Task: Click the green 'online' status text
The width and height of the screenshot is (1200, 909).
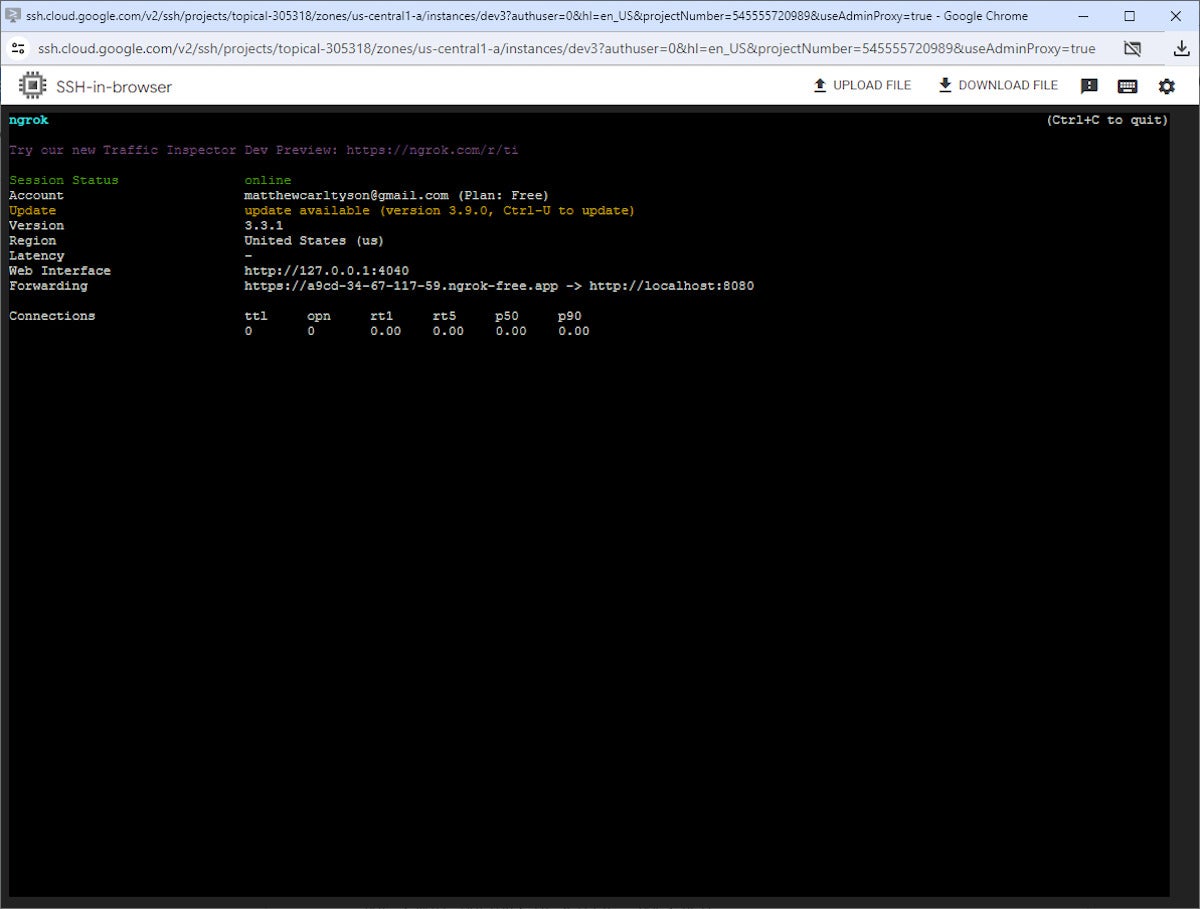Action: point(268,180)
